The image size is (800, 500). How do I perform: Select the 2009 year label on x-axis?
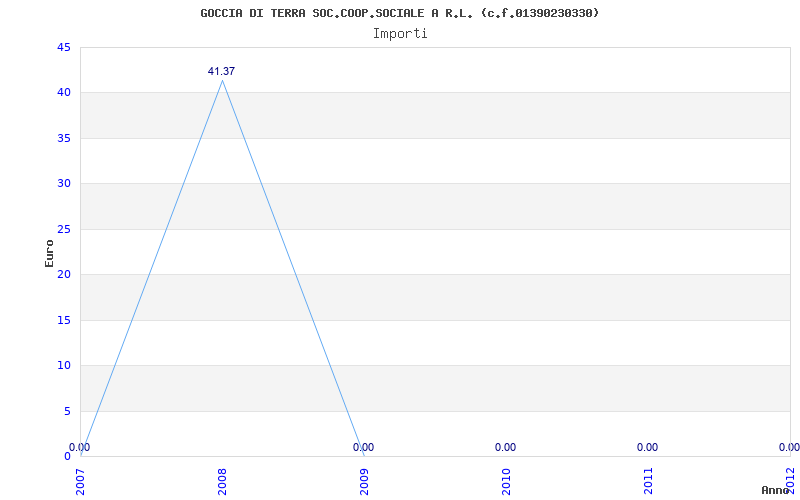click(364, 482)
